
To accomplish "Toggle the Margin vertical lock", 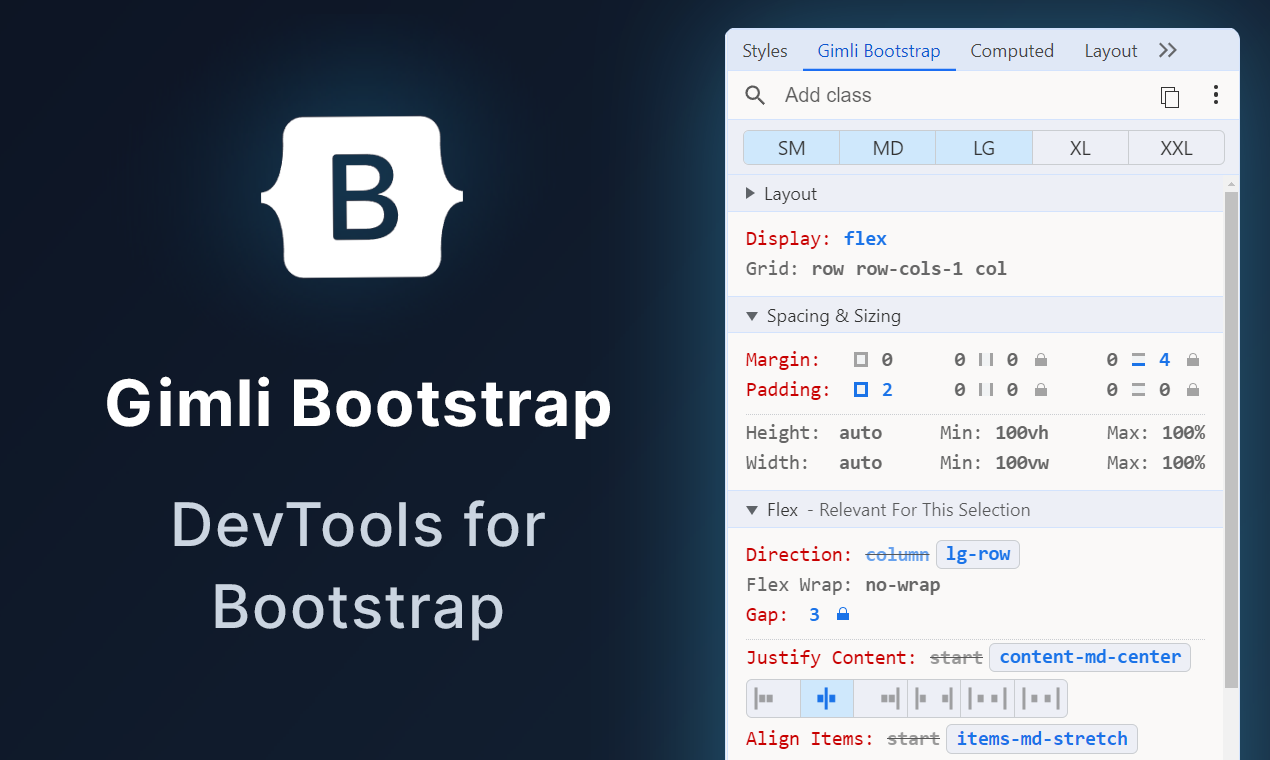I will click(1193, 360).
